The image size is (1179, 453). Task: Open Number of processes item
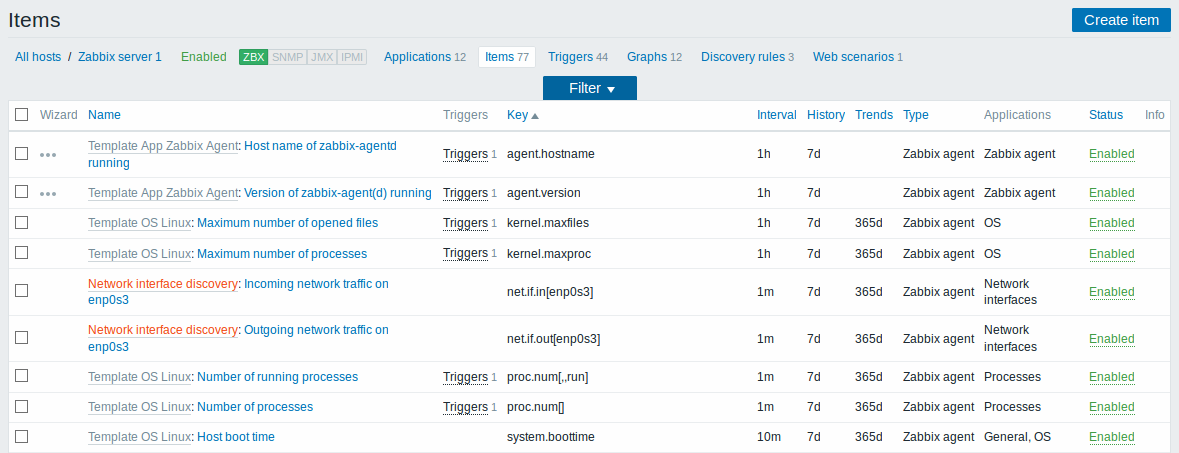coord(255,407)
